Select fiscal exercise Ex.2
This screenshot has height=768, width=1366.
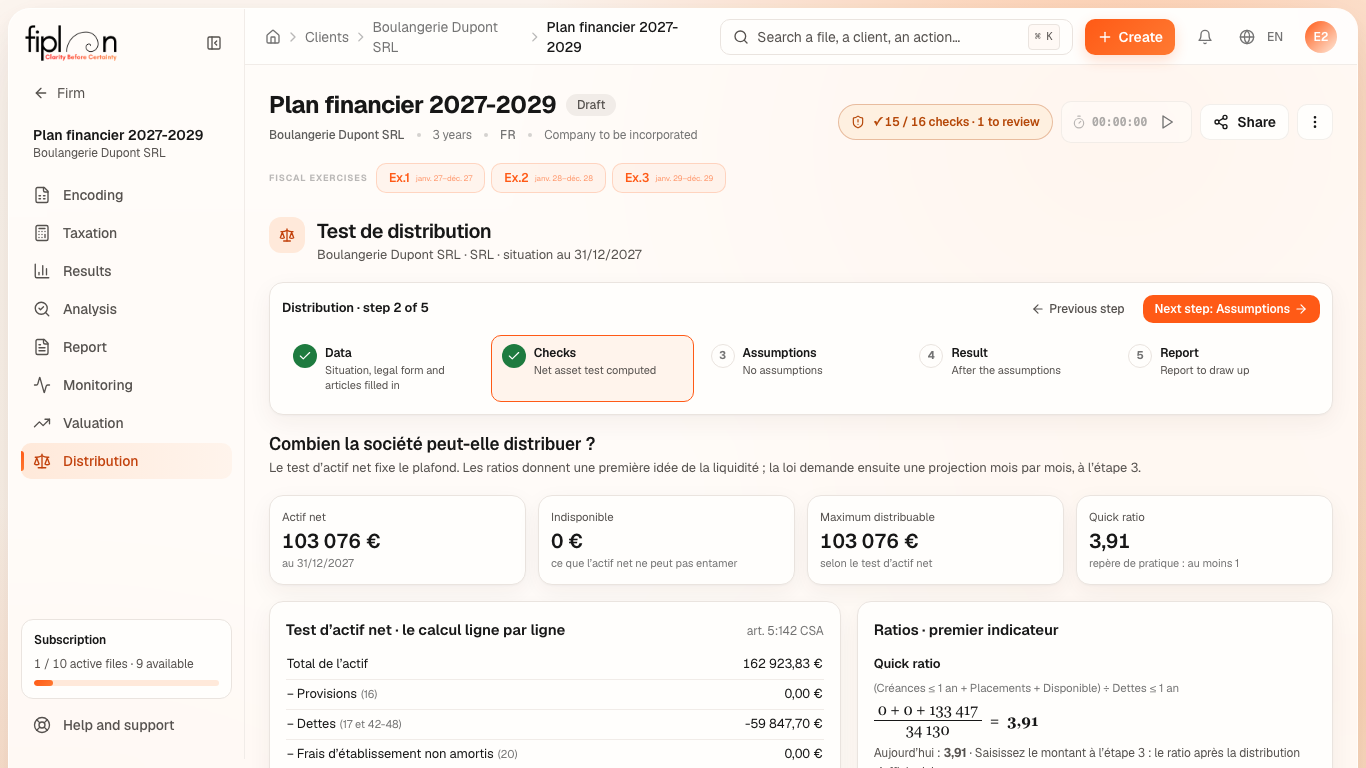[548, 178]
